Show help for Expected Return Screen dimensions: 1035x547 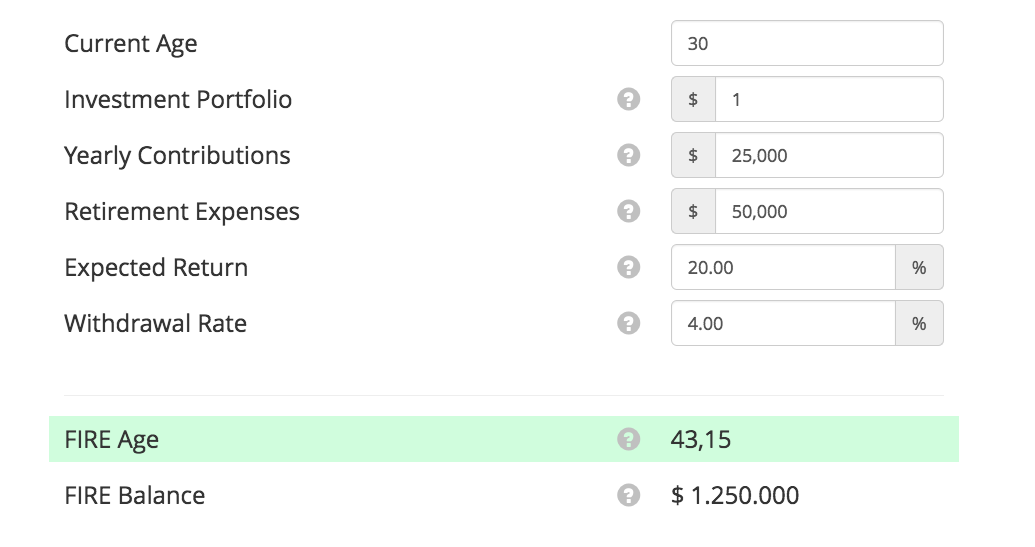tap(628, 267)
